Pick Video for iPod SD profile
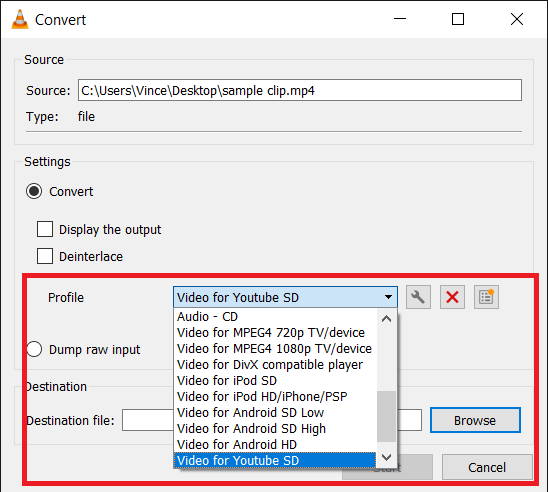This screenshot has width=548, height=492. point(275,381)
